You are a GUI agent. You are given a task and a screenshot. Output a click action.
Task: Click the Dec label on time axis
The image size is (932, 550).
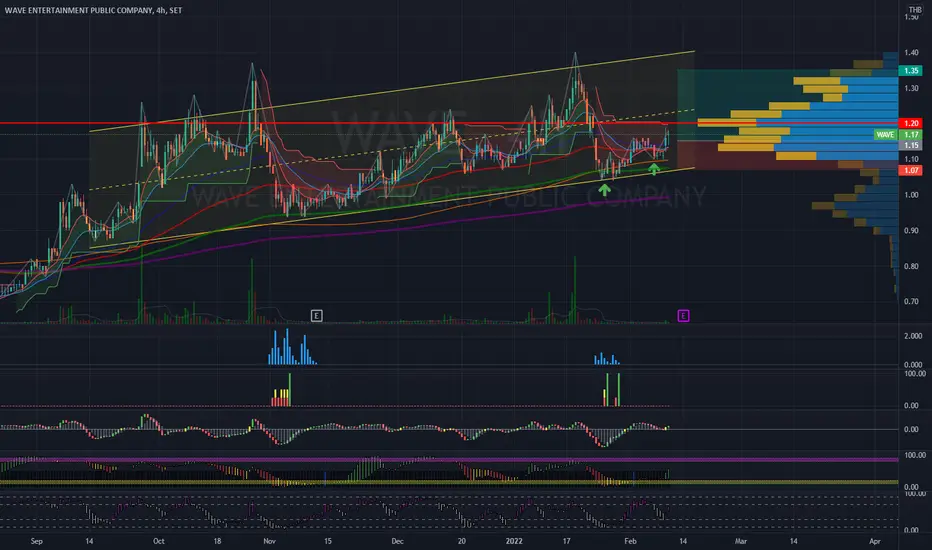point(397,541)
